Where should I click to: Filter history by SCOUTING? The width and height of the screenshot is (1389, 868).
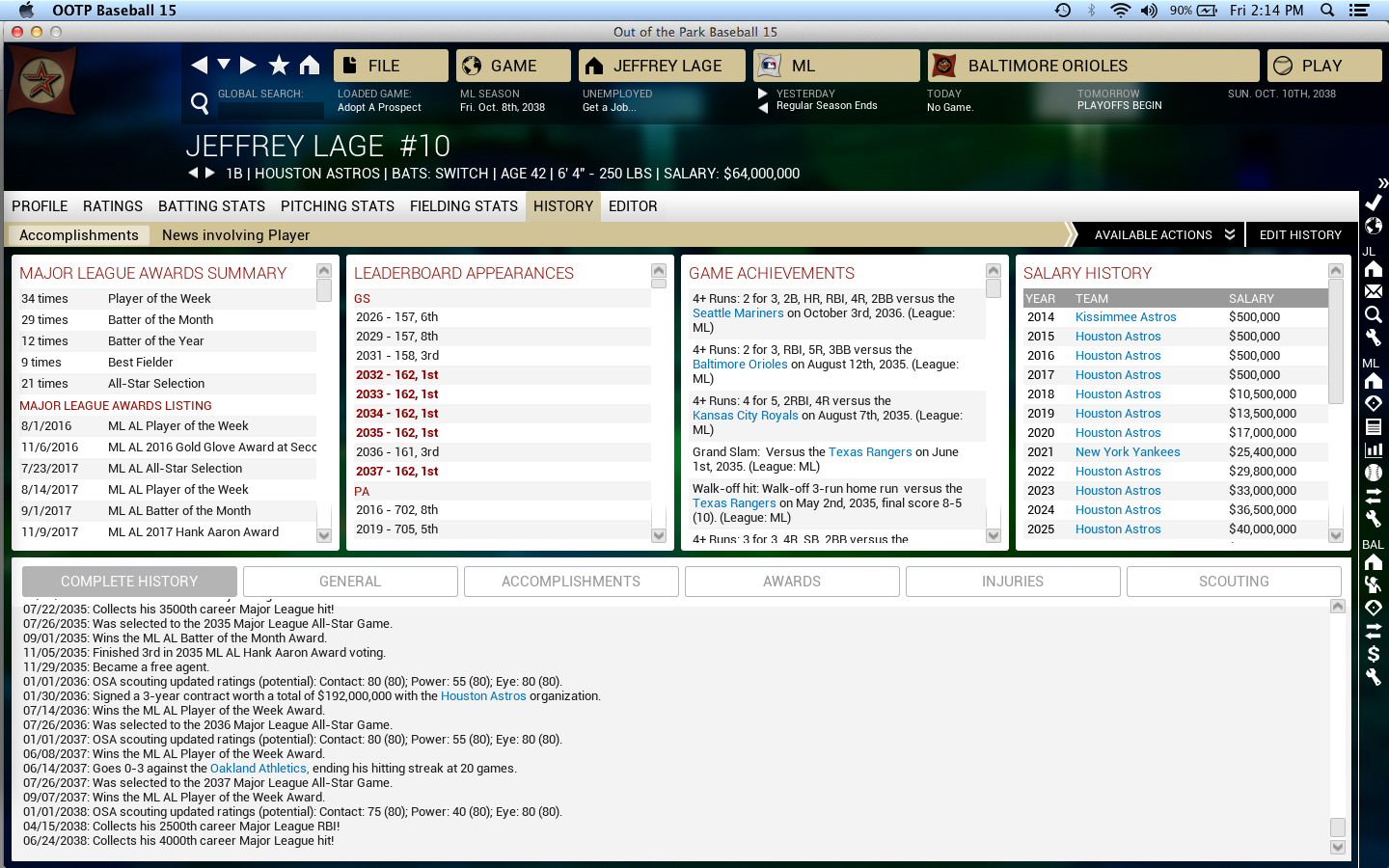click(1234, 582)
